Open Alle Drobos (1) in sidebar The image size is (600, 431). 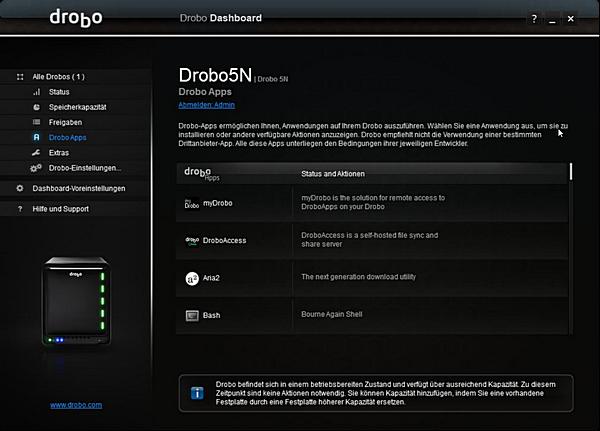click(59, 77)
